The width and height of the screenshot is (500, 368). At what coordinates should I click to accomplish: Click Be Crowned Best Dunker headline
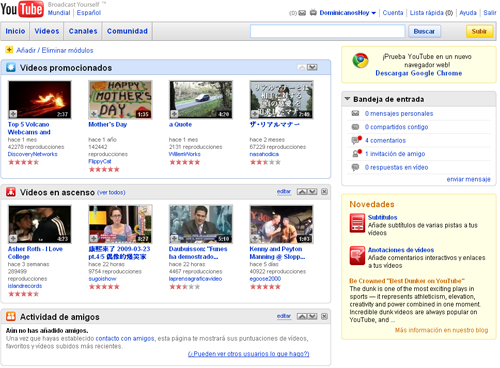pyautogui.click(x=407, y=281)
